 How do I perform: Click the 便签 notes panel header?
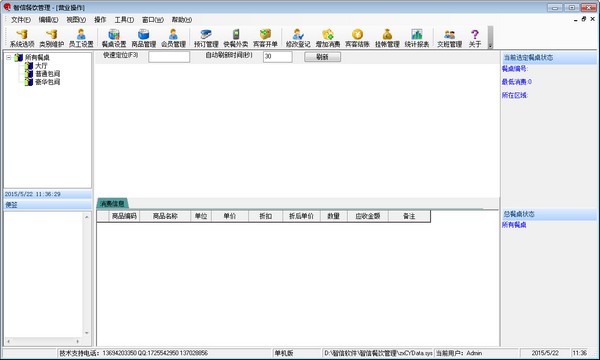pos(47,205)
